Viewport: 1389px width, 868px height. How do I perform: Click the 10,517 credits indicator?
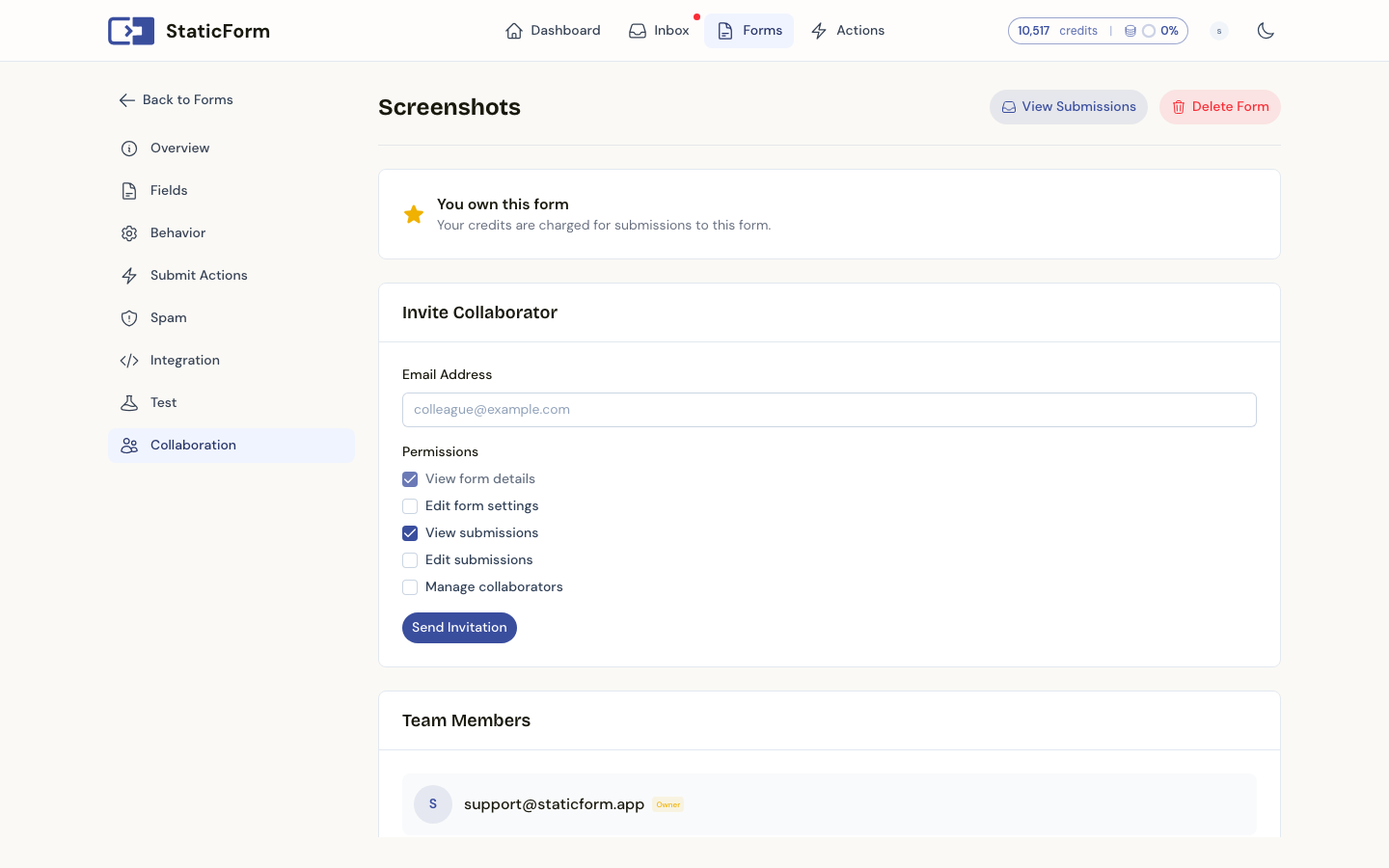pos(1057,31)
